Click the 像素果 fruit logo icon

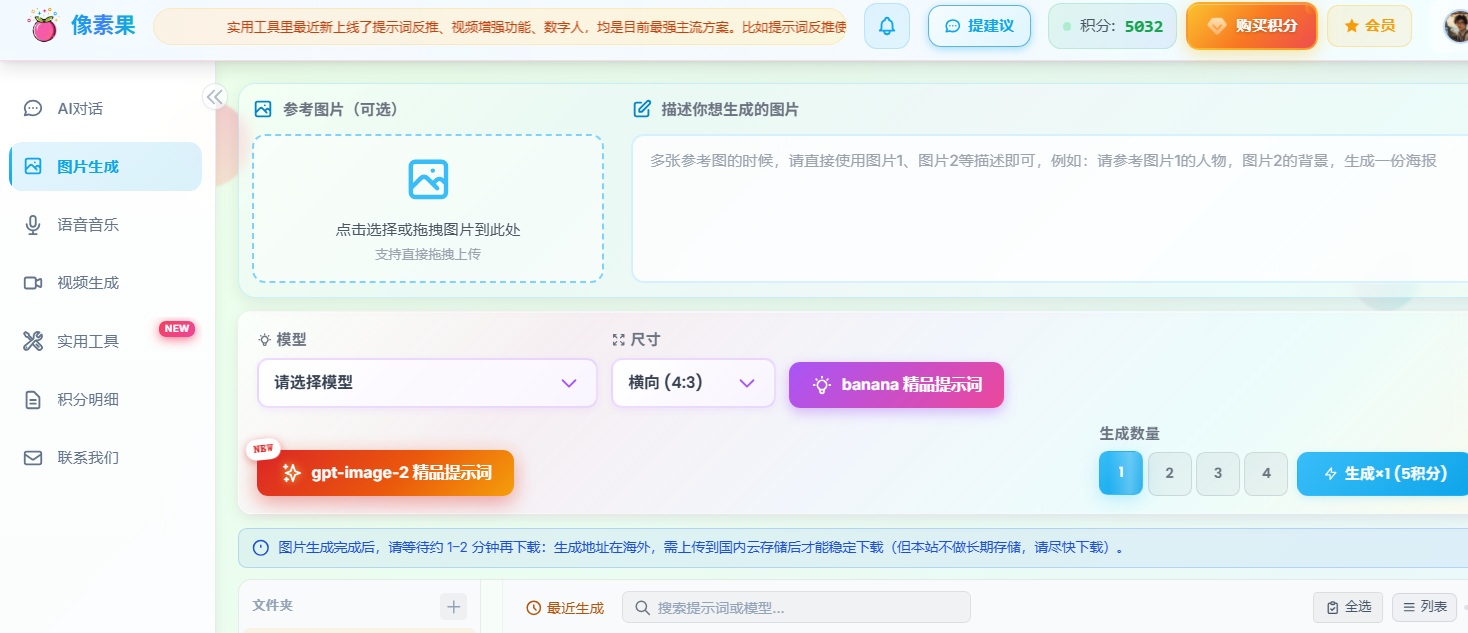point(43,26)
